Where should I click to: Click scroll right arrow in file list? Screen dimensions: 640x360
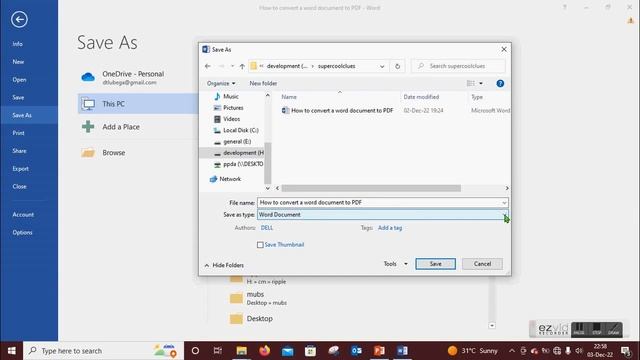[507, 188]
